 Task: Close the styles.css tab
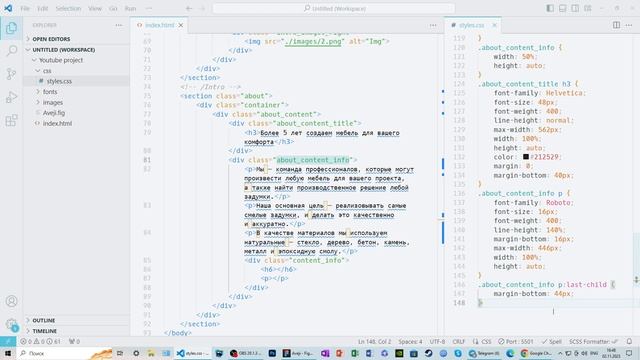tap(494, 25)
